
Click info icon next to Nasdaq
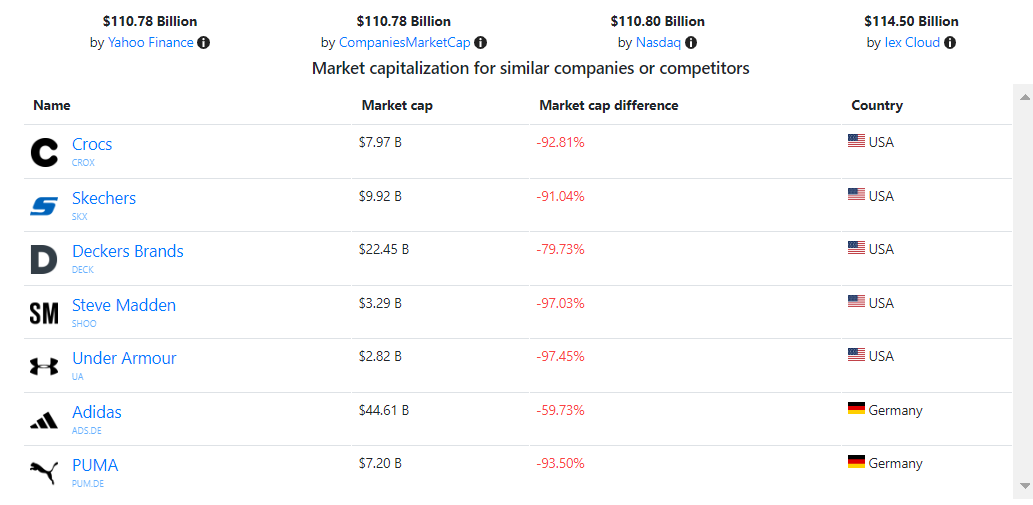click(691, 43)
